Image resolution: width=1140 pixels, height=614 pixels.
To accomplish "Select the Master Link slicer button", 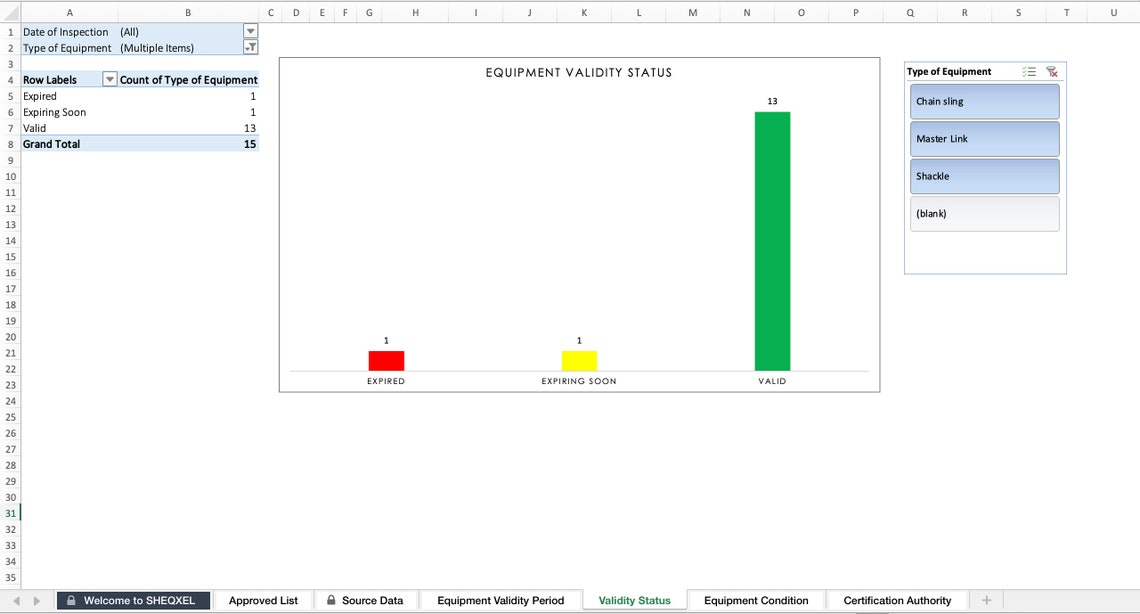I will pos(984,138).
